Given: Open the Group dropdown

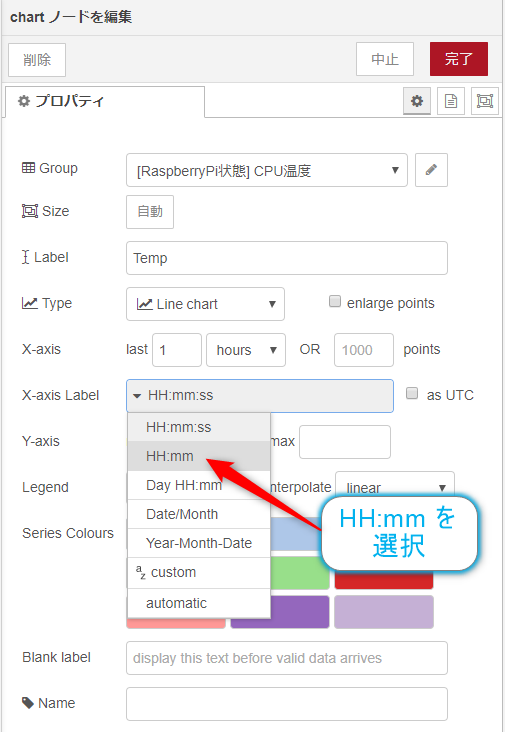Looking at the screenshot, I should [267, 170].
